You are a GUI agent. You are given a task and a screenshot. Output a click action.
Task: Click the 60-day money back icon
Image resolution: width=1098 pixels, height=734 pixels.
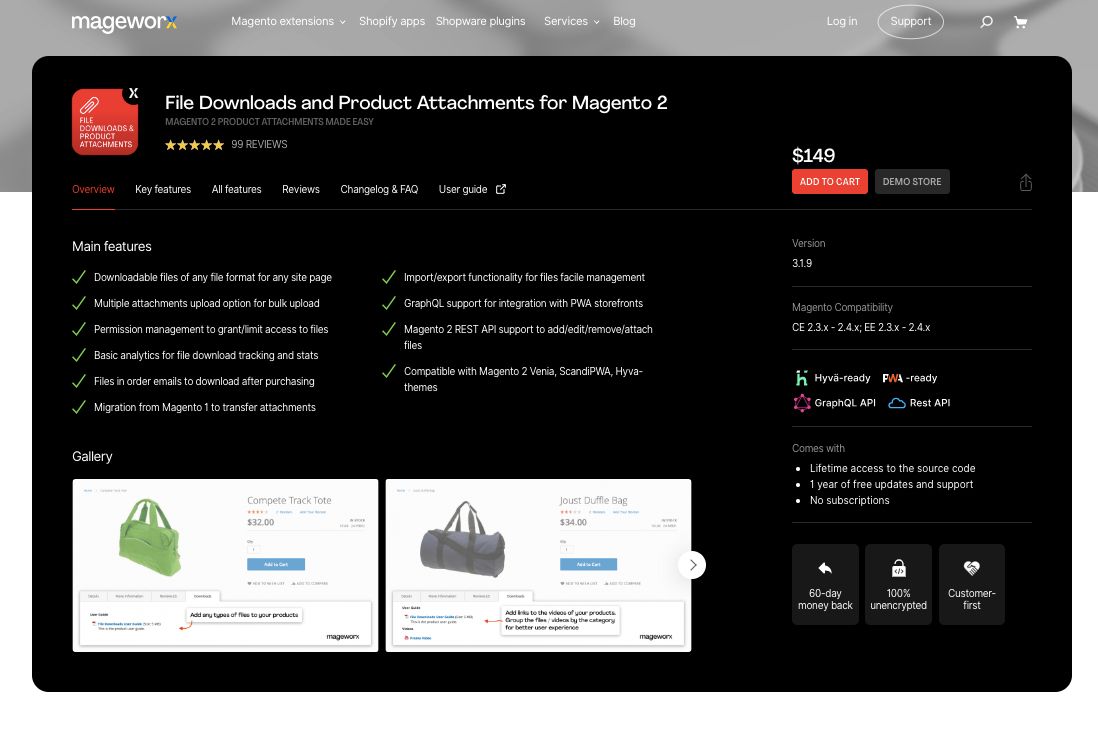click(825, 570)
